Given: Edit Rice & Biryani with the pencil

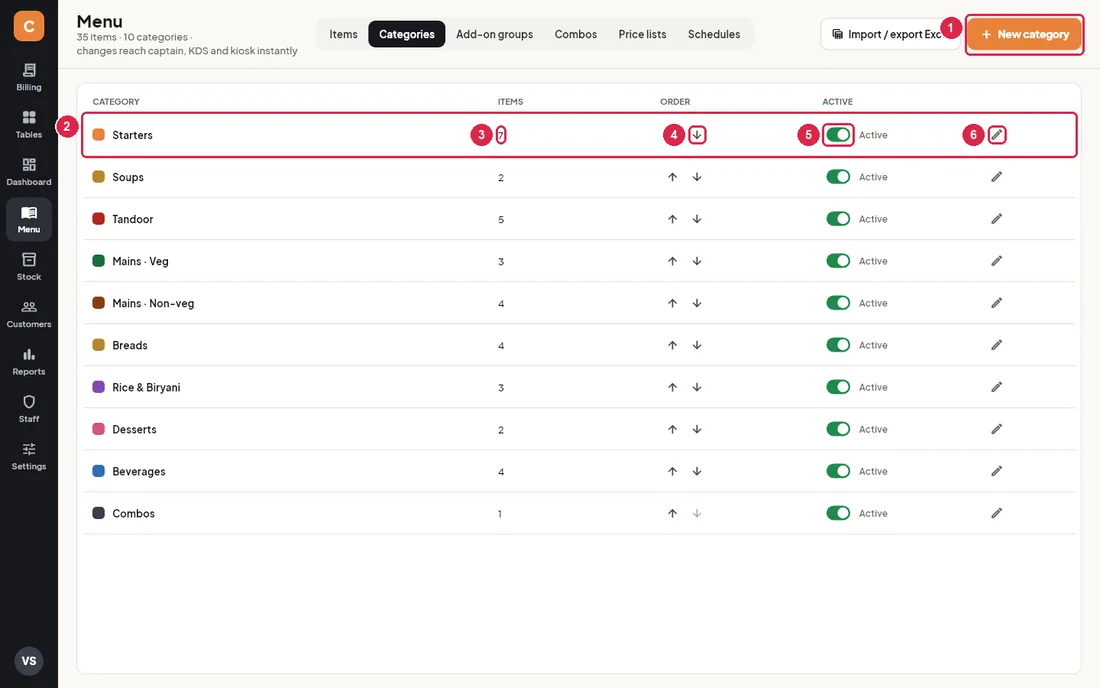Looking at the screenshot, I should 997,387.
